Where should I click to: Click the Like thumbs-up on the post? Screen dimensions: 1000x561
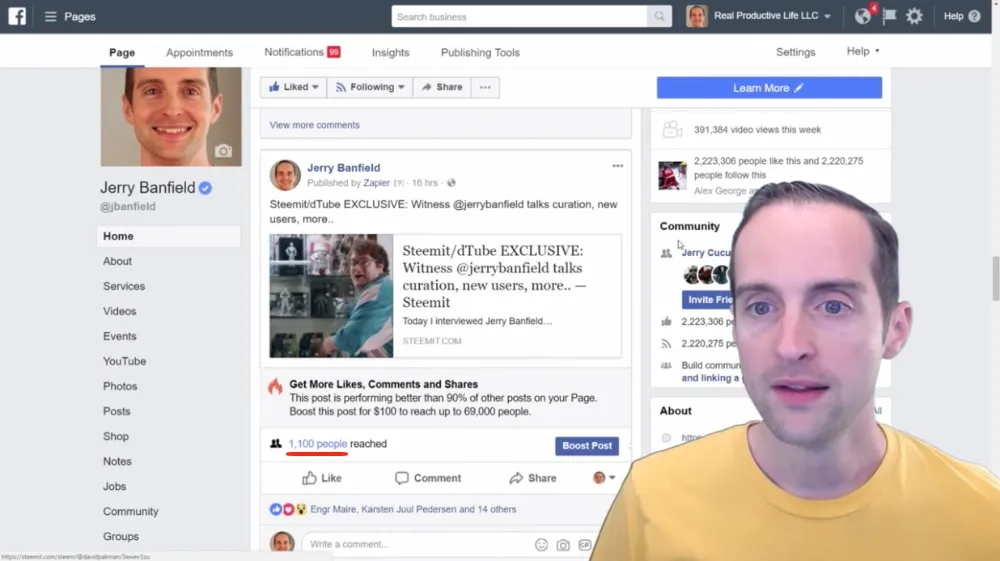pos(322,478)
